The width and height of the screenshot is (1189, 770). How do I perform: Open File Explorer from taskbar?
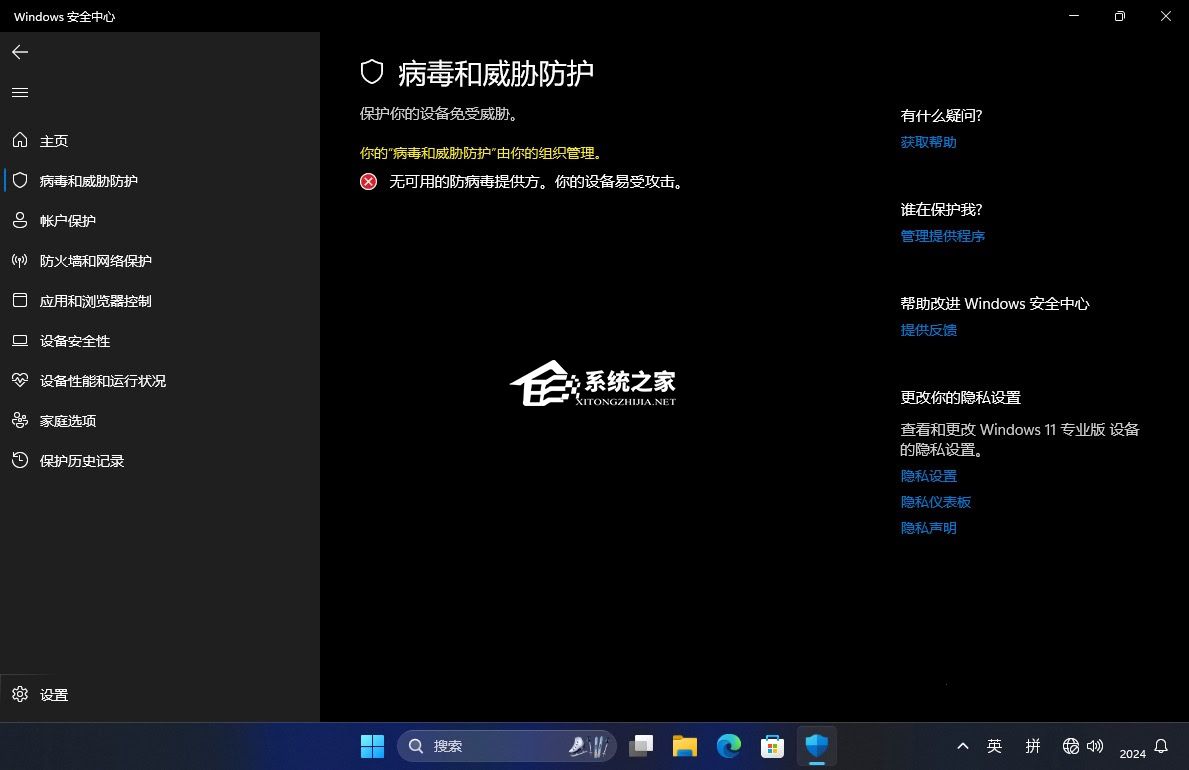(x=685, y=746)
